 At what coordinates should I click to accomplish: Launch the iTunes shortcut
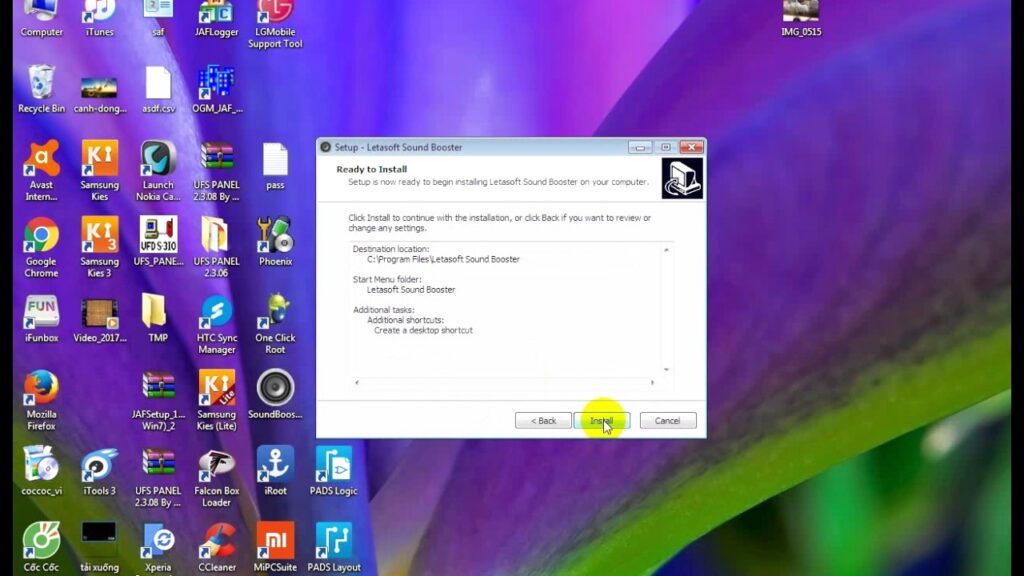99,18
